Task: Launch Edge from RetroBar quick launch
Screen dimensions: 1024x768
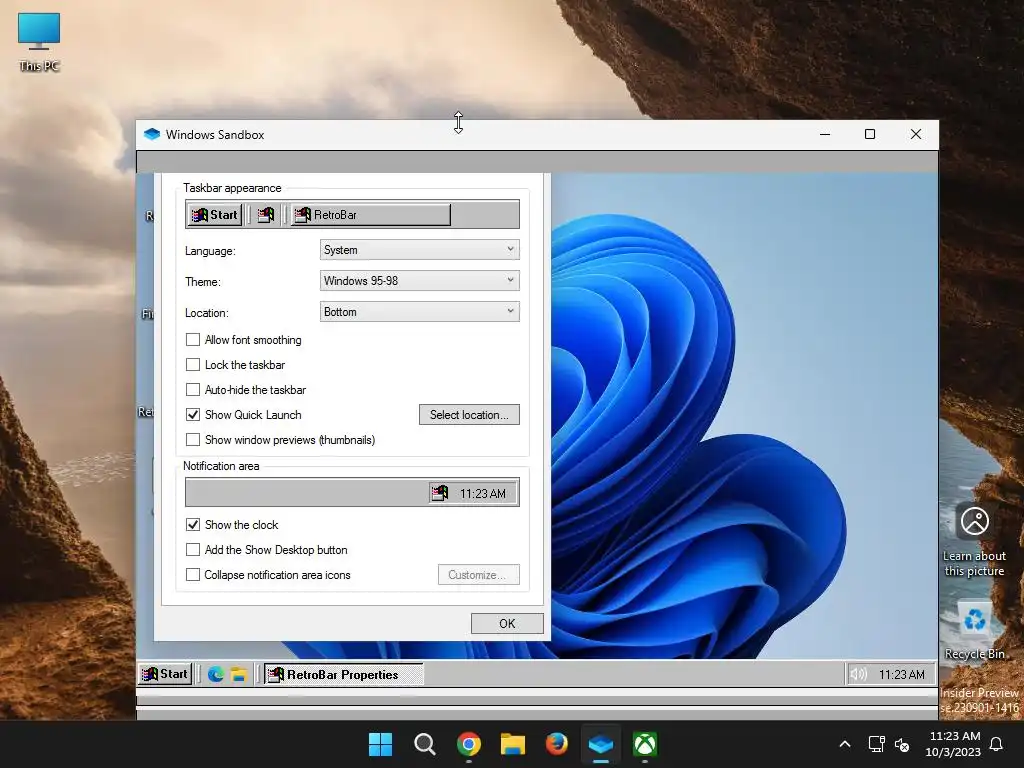Action: [x=216, y=674]
